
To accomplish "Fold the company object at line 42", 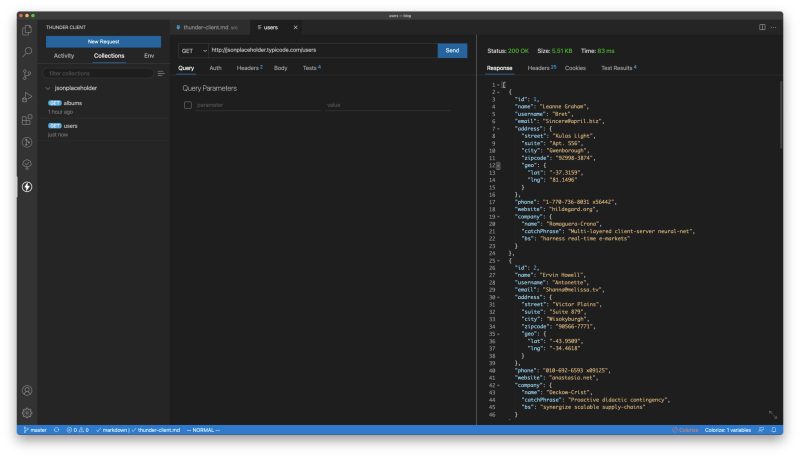I will tap(498, 386).
